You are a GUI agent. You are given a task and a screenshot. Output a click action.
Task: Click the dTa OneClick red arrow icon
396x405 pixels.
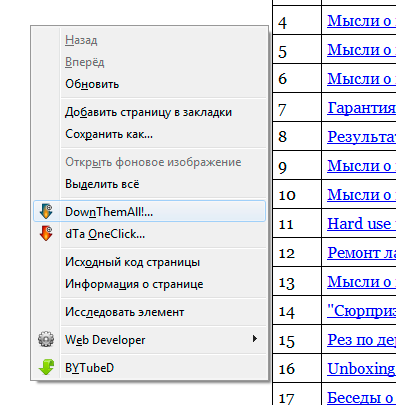[x=46, y=233]
